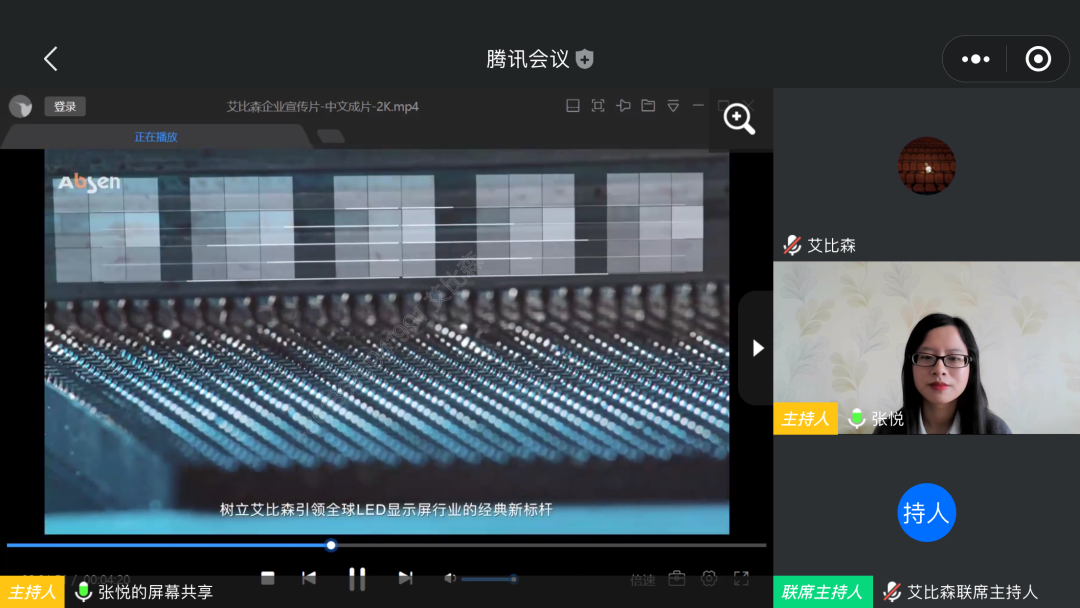Tap the circular record-style button in the top-right corner
This screenshot has height=608, width=1080.
click(1038, 59)
